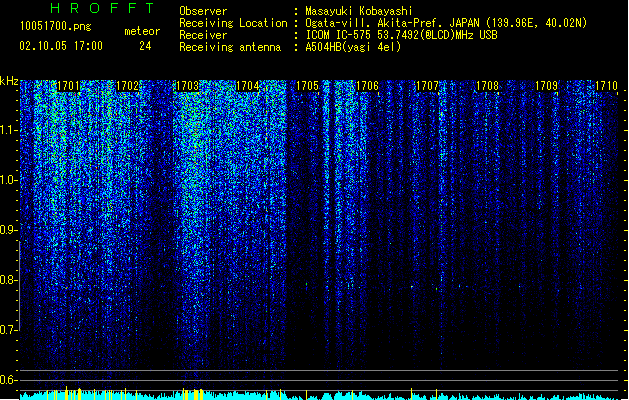Click the date stamp 02.10.05 17:00
629x400 pixels.
tap(61, 46)
